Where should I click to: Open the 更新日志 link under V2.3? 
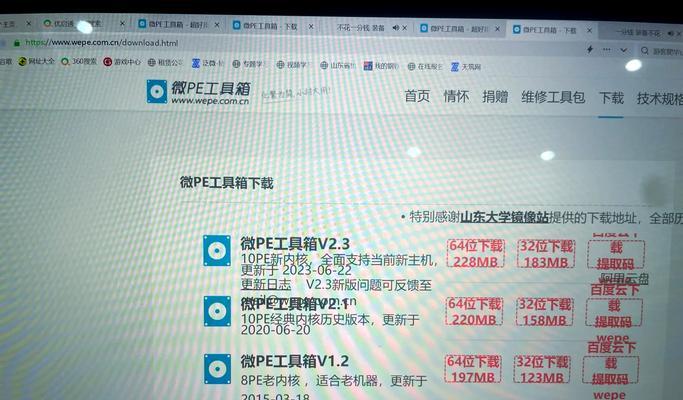pyautogui.click(x=266, y=285)
